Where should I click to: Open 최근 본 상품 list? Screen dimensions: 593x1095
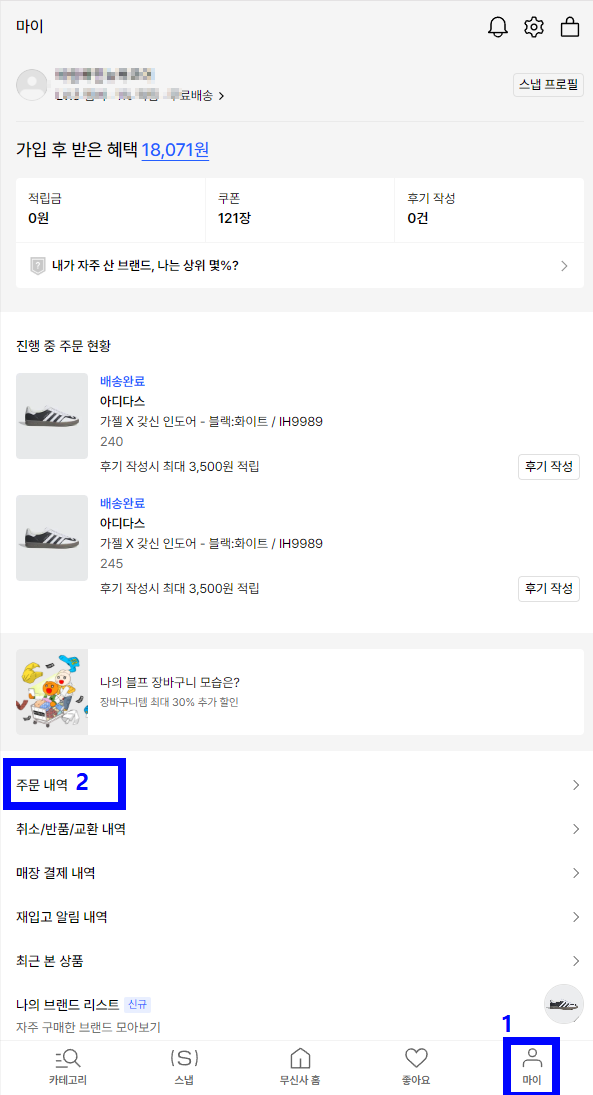pyautogui.click(x=296, y=960)
